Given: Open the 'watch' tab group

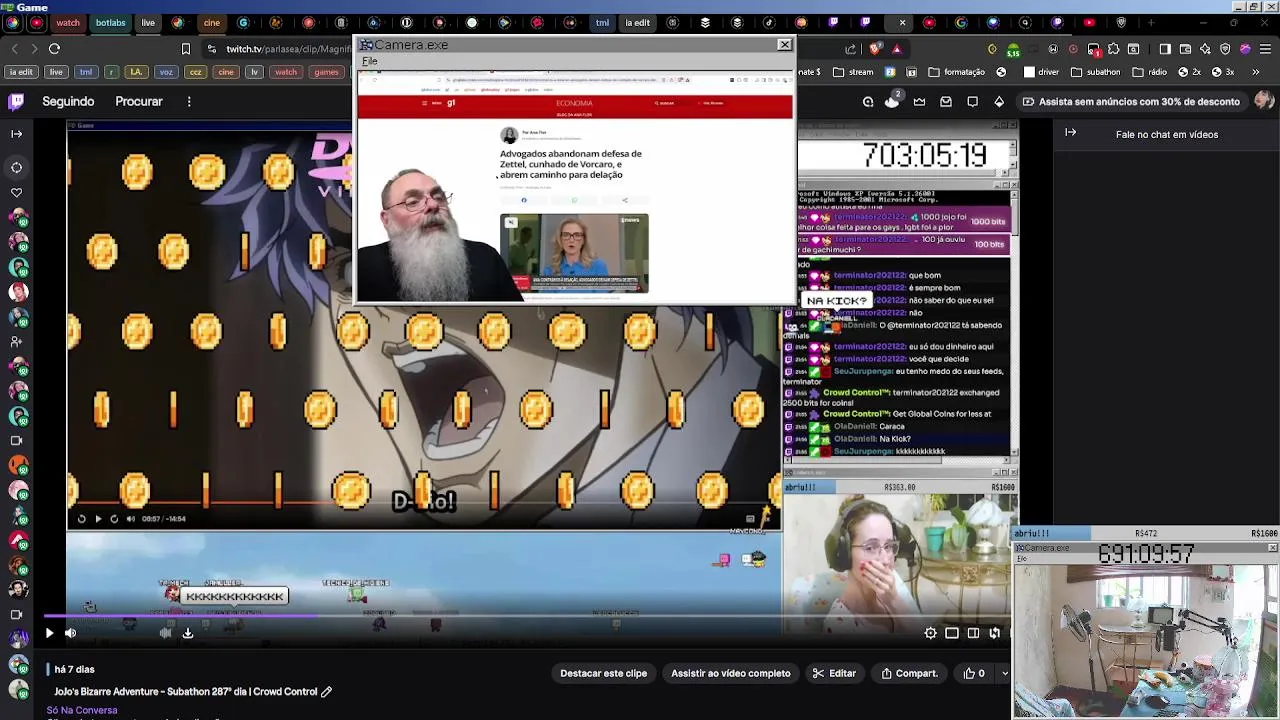Looking at the screenshot, I should pyautogui.click(x=68, y=22).
